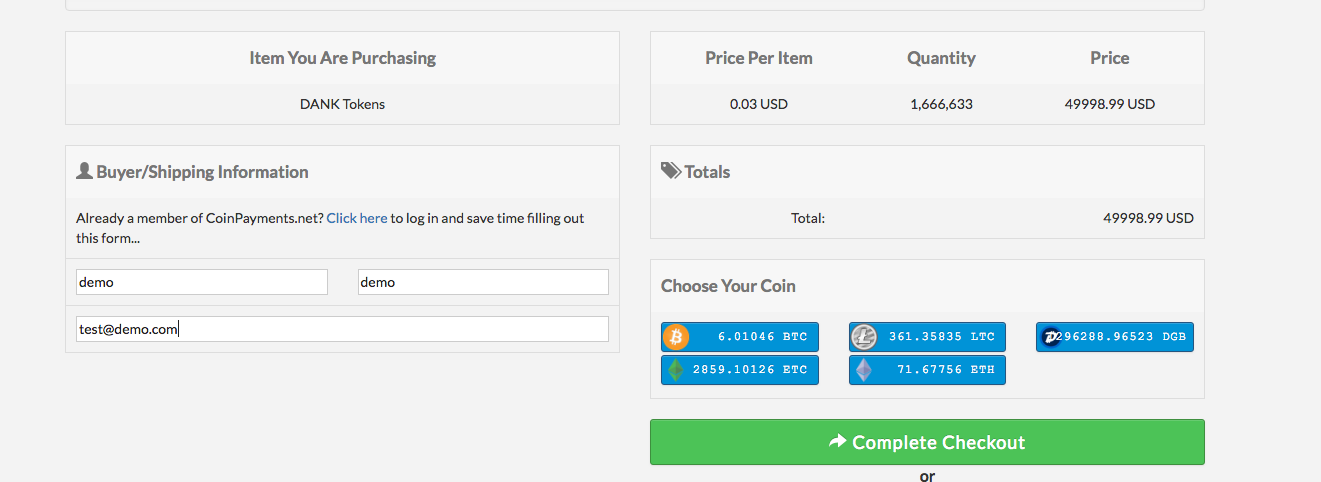Image resolution: width=1321 pixels, height=482 pixels.
Task: Click the DigiByte logo icon
Action: coord(1050,337)
